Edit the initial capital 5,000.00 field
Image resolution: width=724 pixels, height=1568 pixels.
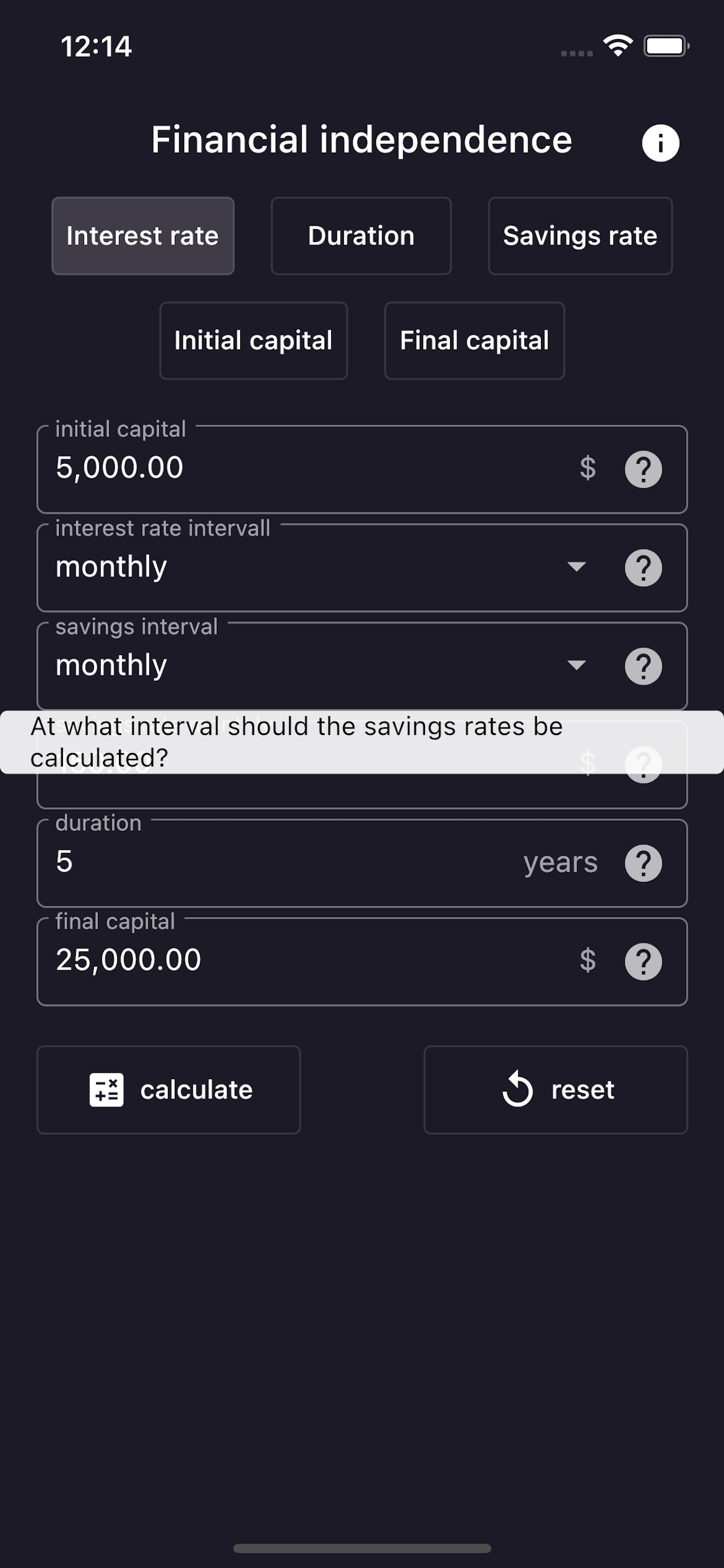tap(362, 470)
